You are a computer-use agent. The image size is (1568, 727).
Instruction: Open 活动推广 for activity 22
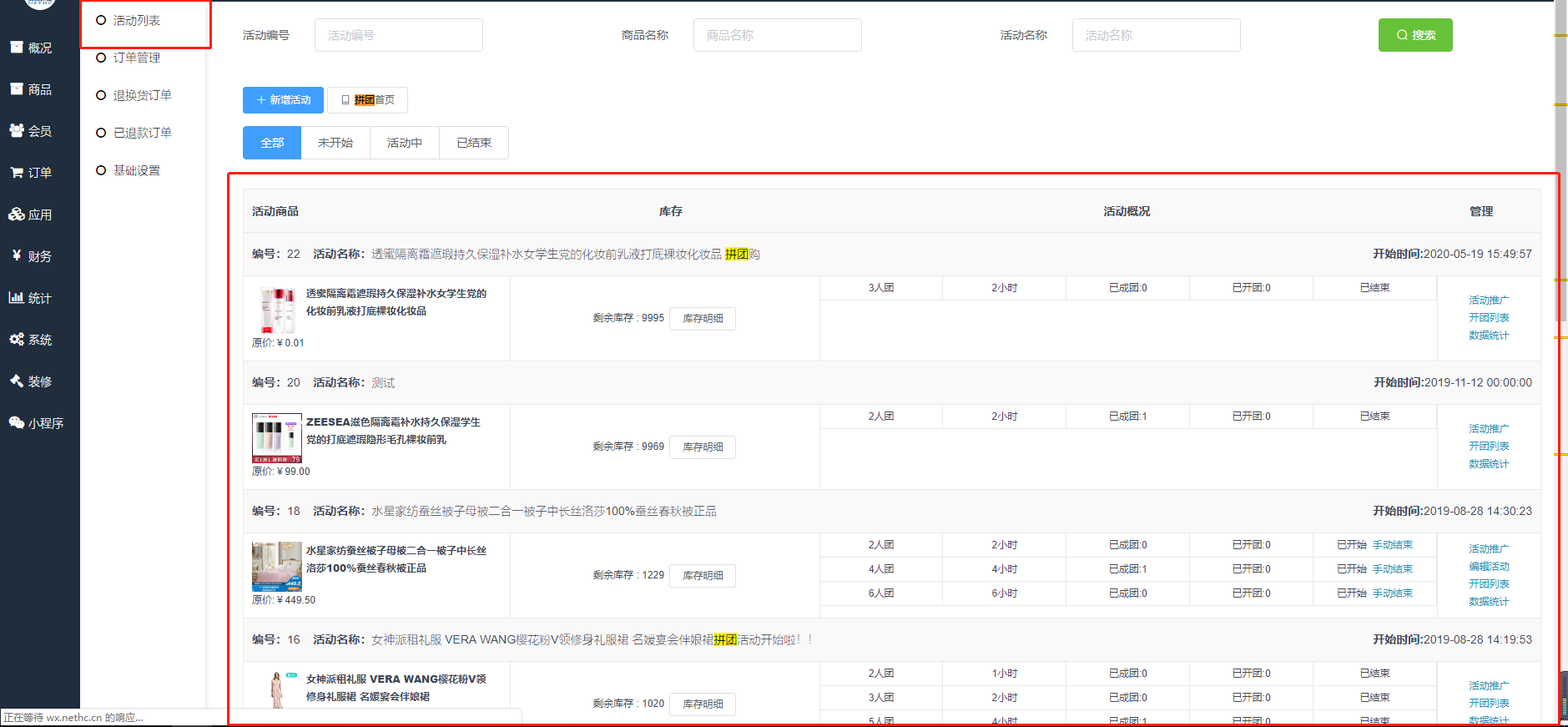(x=1489, y=300)
